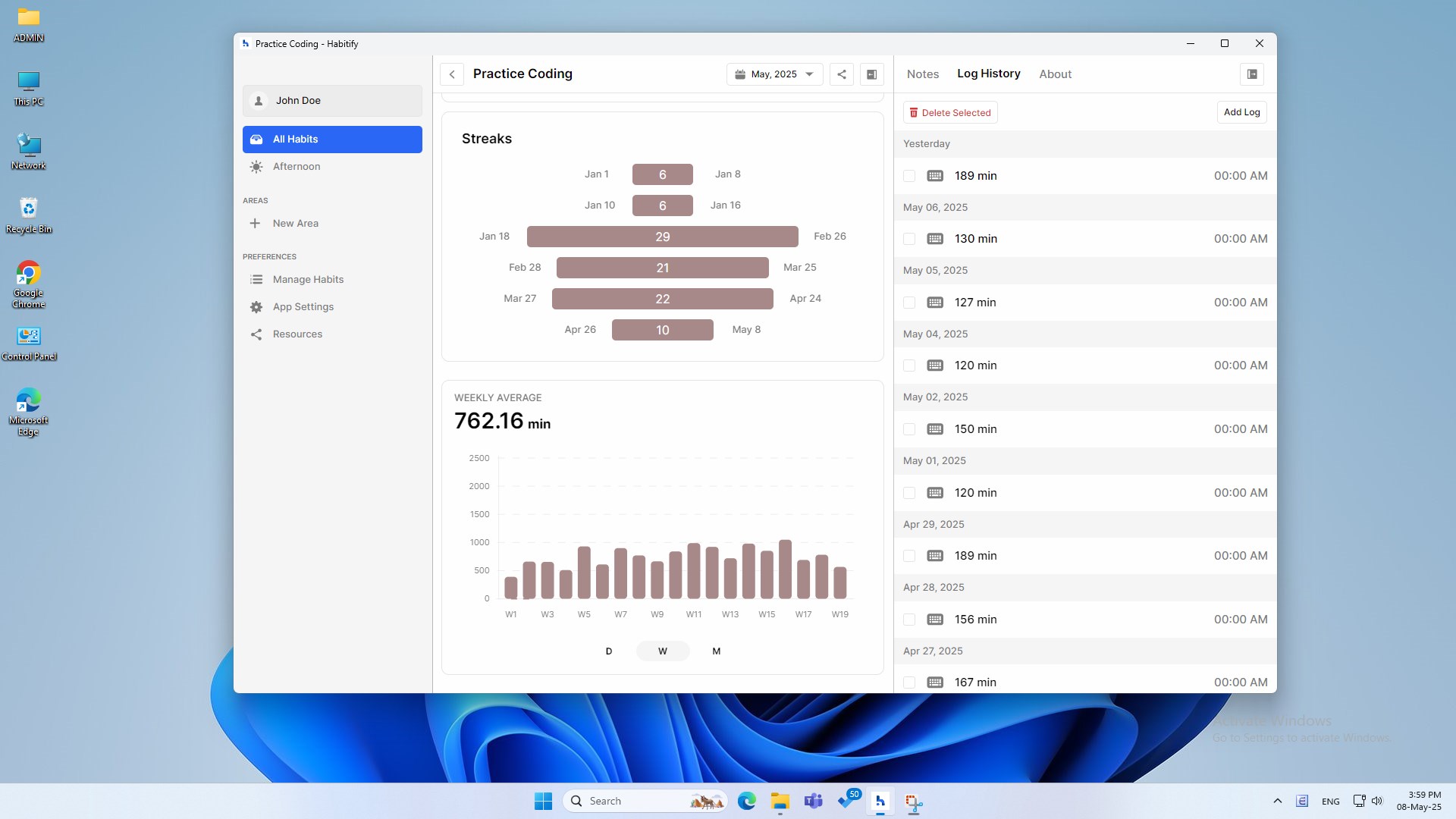Check the May 06, 2025 130 min log

(x=909, y=239)
